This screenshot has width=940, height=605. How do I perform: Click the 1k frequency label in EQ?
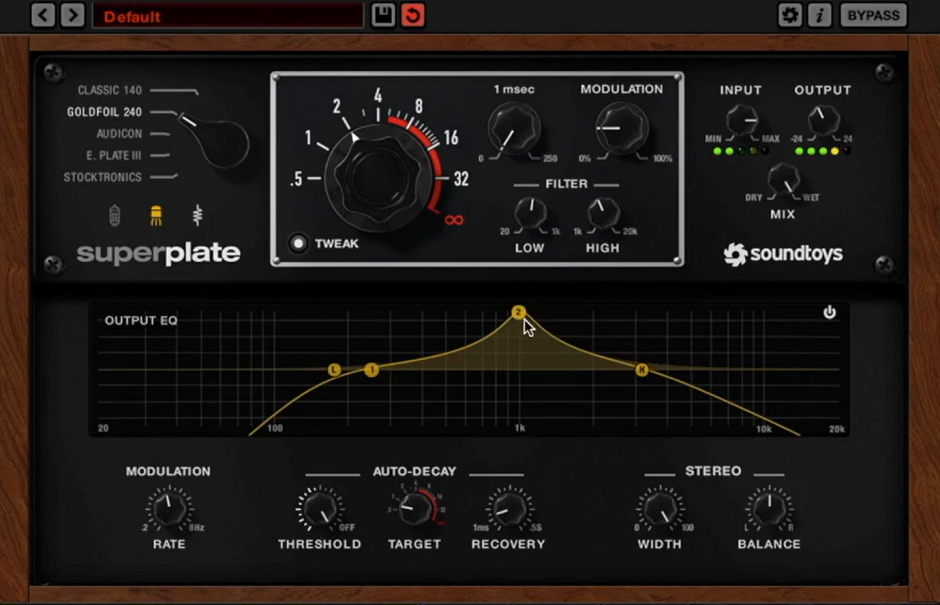[520, 428]
